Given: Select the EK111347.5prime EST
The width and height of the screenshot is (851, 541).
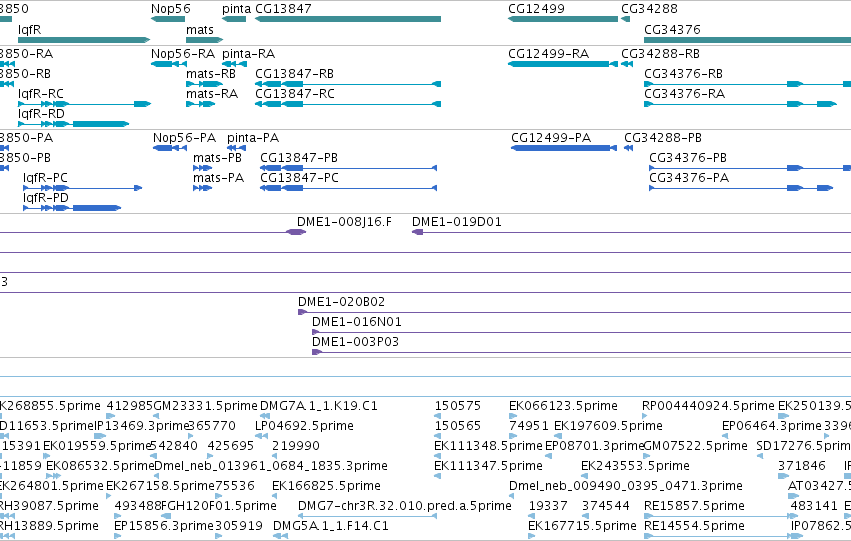Looking at the screenshot, I should click(x=437, y=476).
